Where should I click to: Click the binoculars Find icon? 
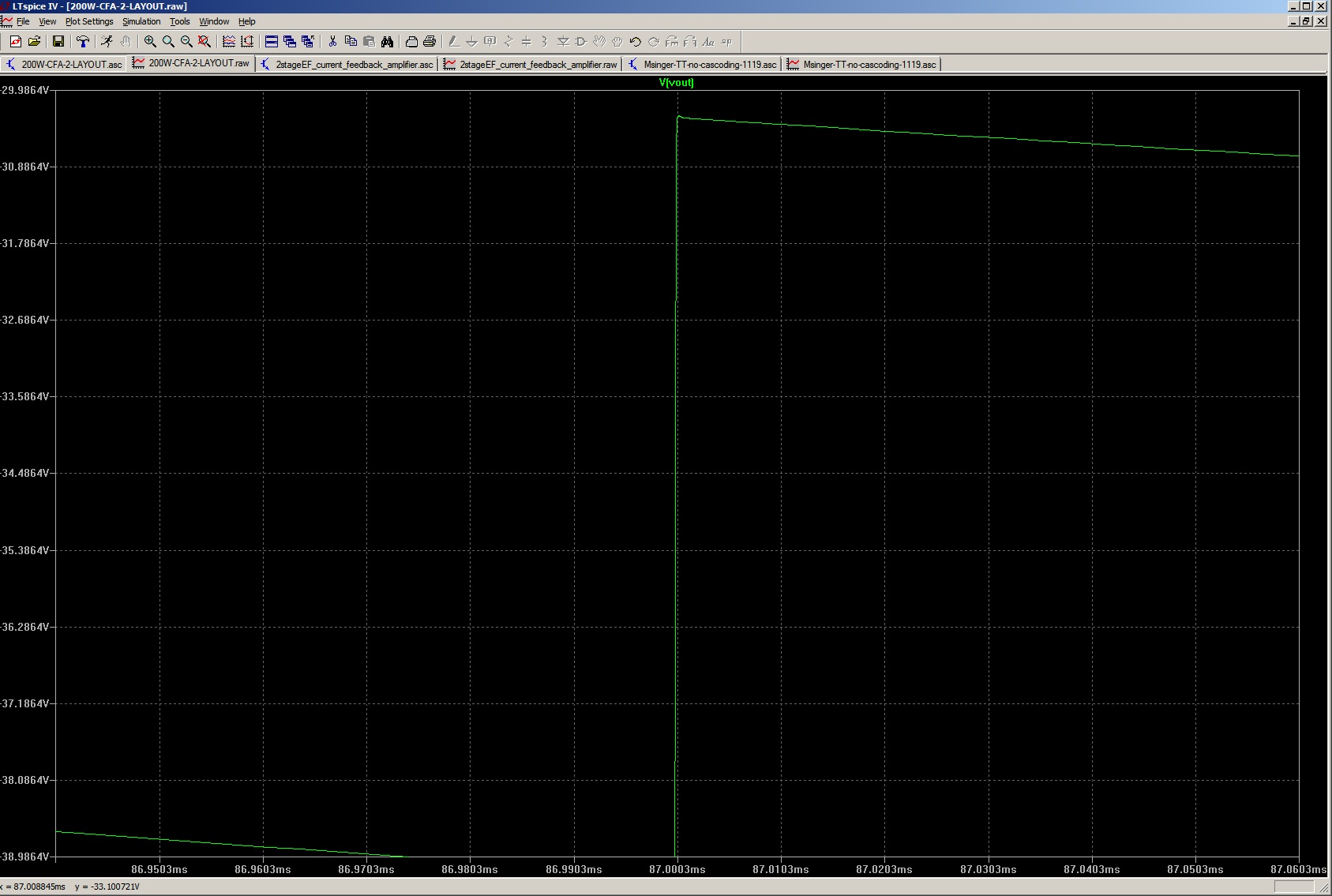click(x=387, y=42)
